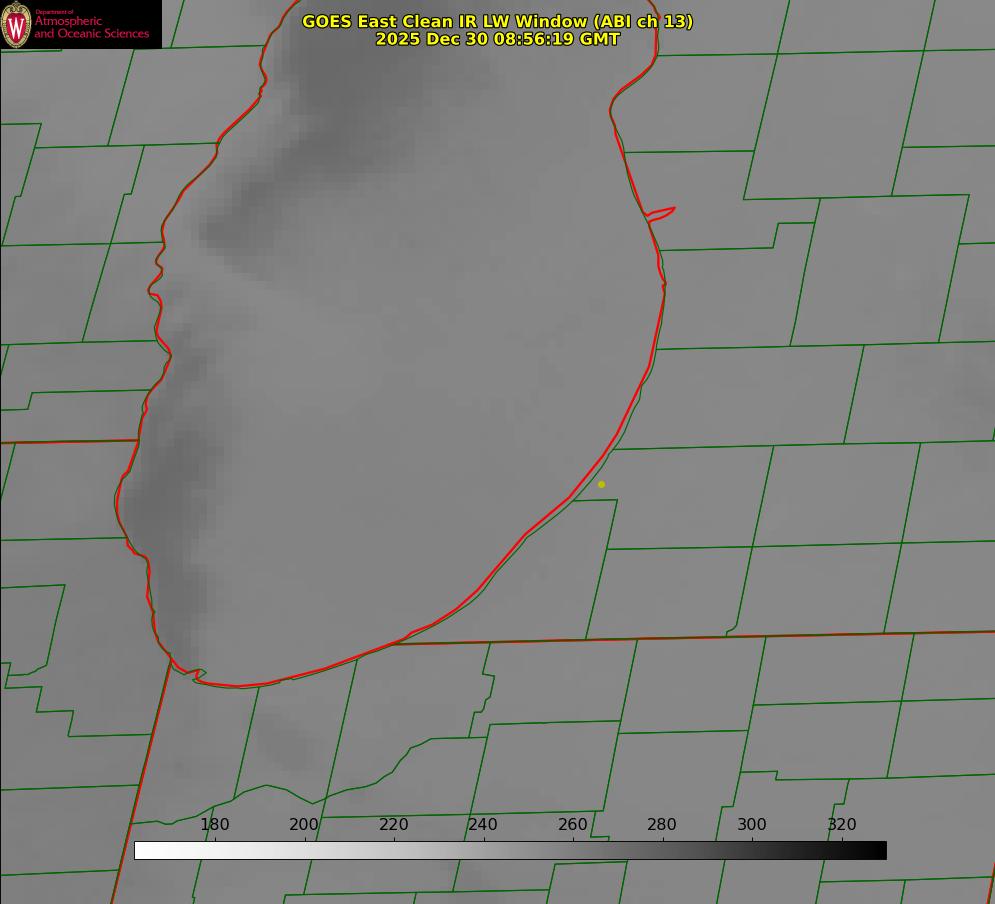Click the white end of the colorbar

click(142, 850)
